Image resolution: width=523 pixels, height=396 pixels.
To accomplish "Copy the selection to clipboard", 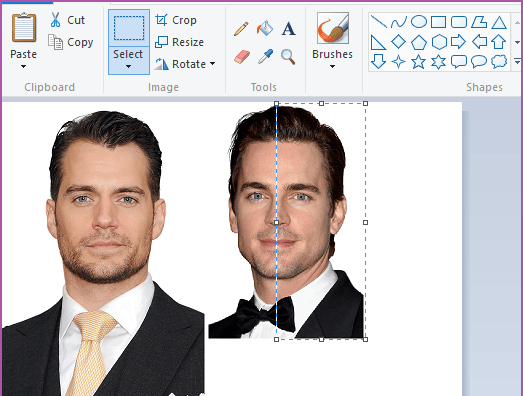I will click(x=70, y=42).
